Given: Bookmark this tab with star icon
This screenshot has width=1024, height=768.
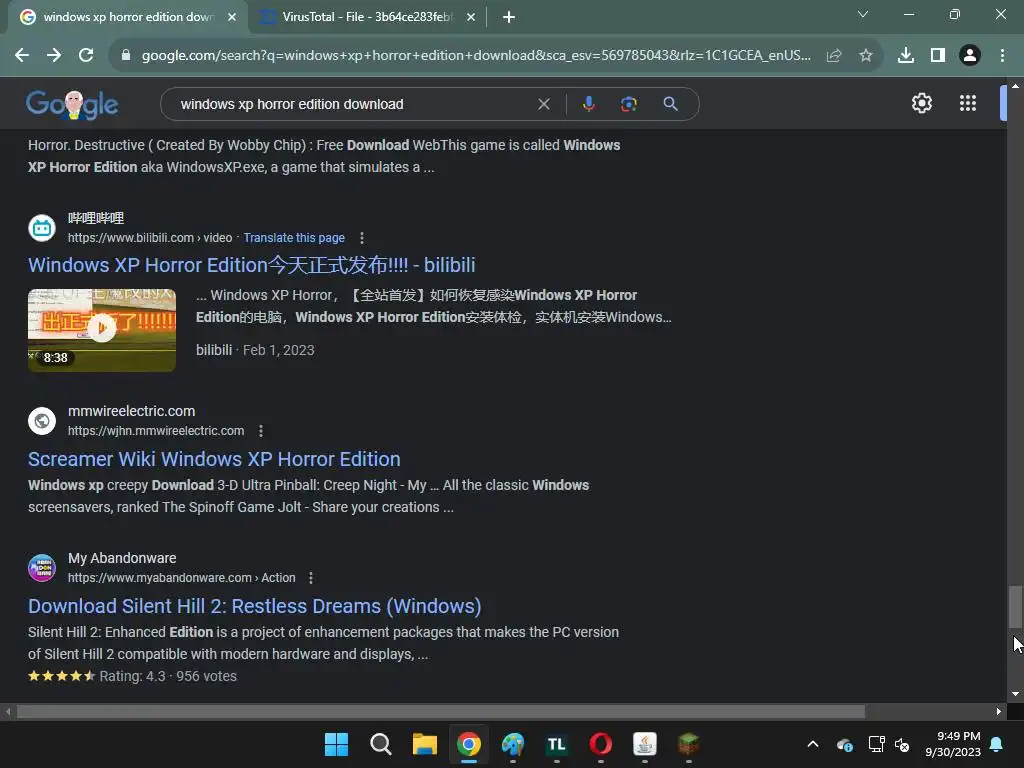Looking at the screenshot, I should tap(866, 56).
